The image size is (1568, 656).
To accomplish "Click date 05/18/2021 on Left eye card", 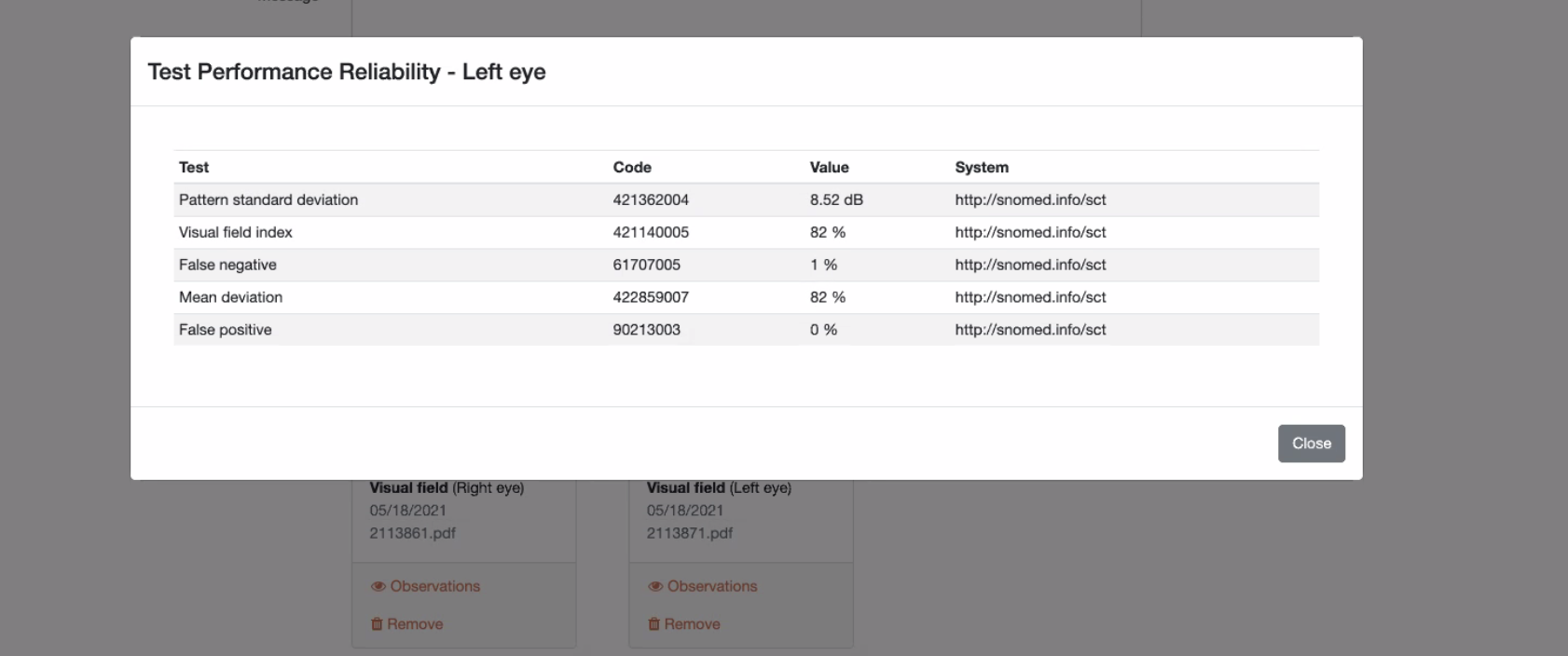I will coord(685,511).
